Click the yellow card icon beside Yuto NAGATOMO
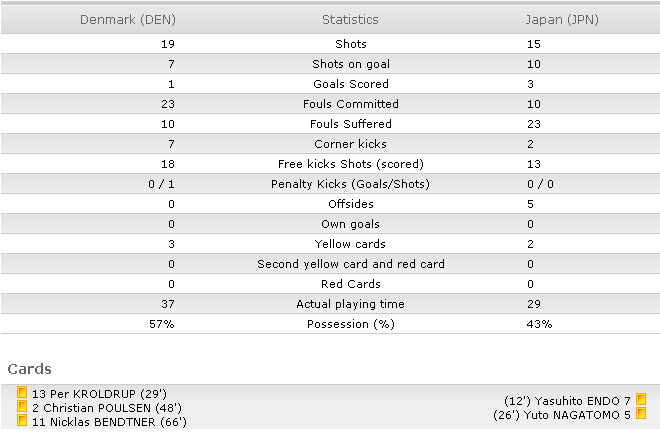This screenshot has width=660, height=432. click(641, 413)
